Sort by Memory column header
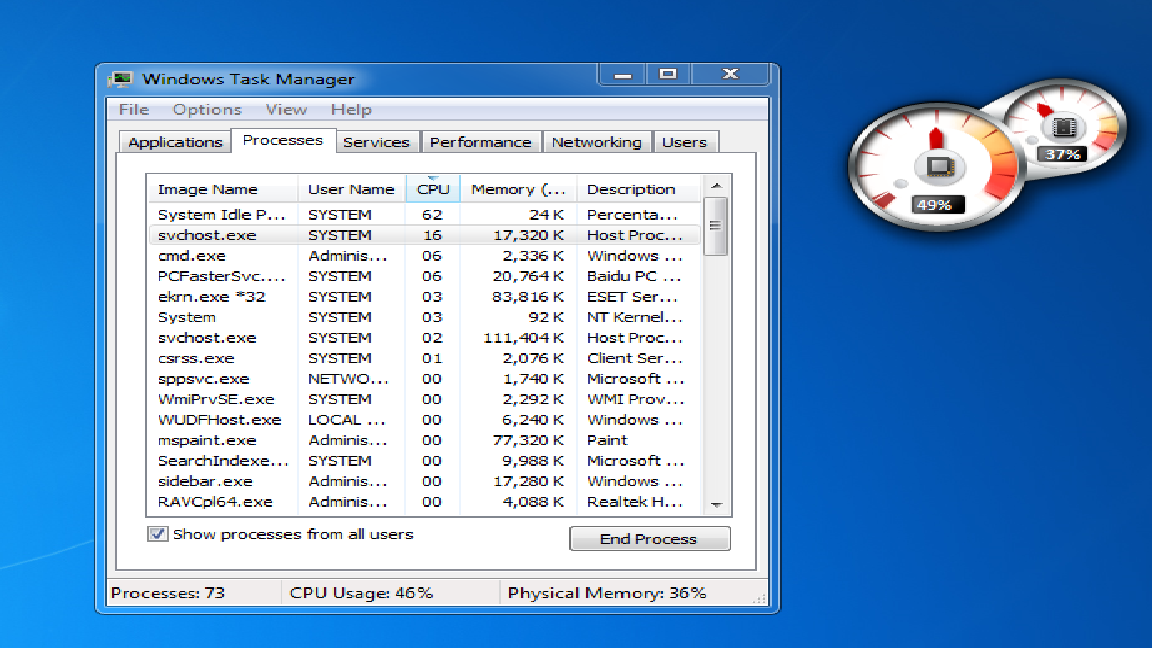 coord(518,189)
